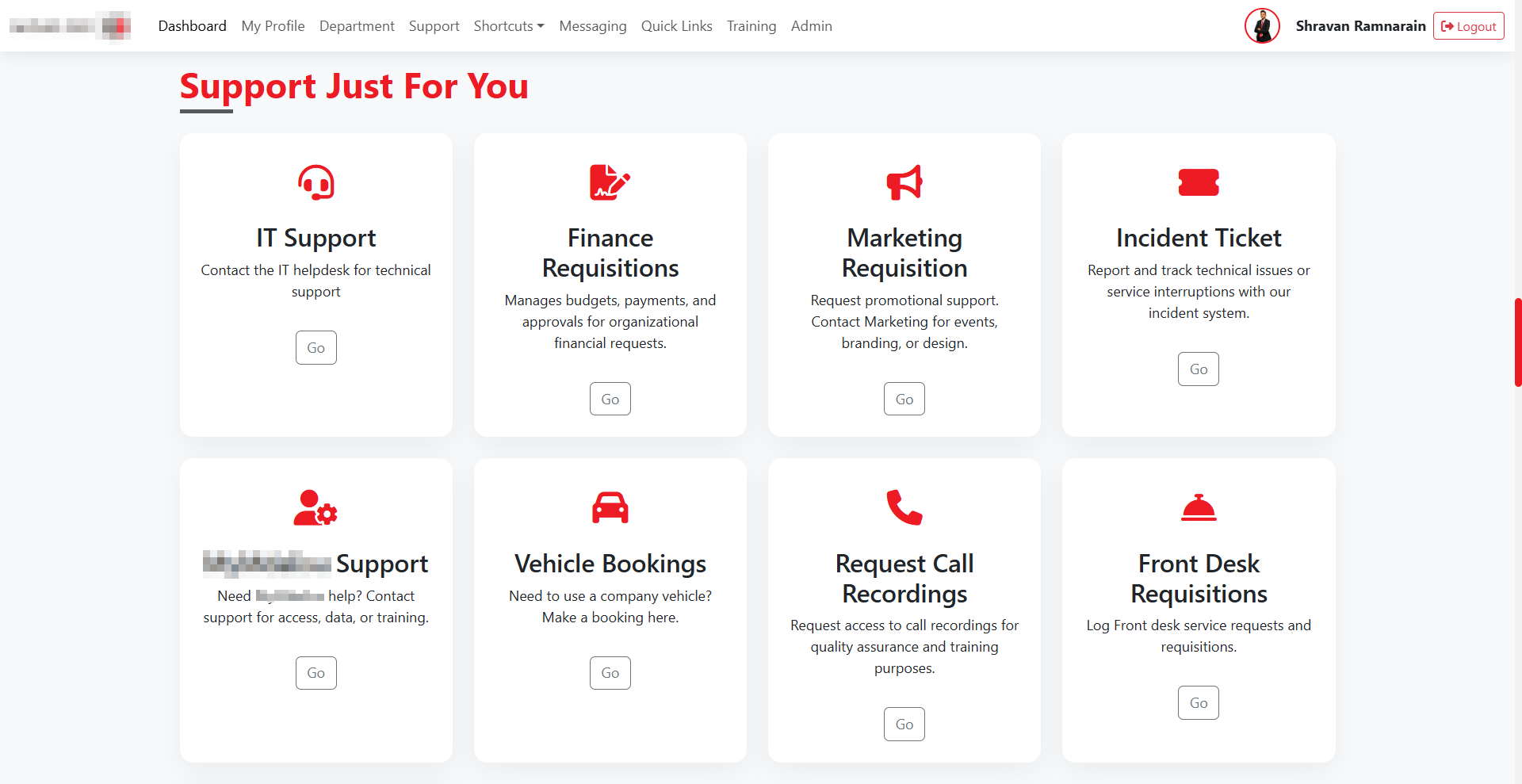Click Go under Front Desk Requisitions

coord(1199,703)
